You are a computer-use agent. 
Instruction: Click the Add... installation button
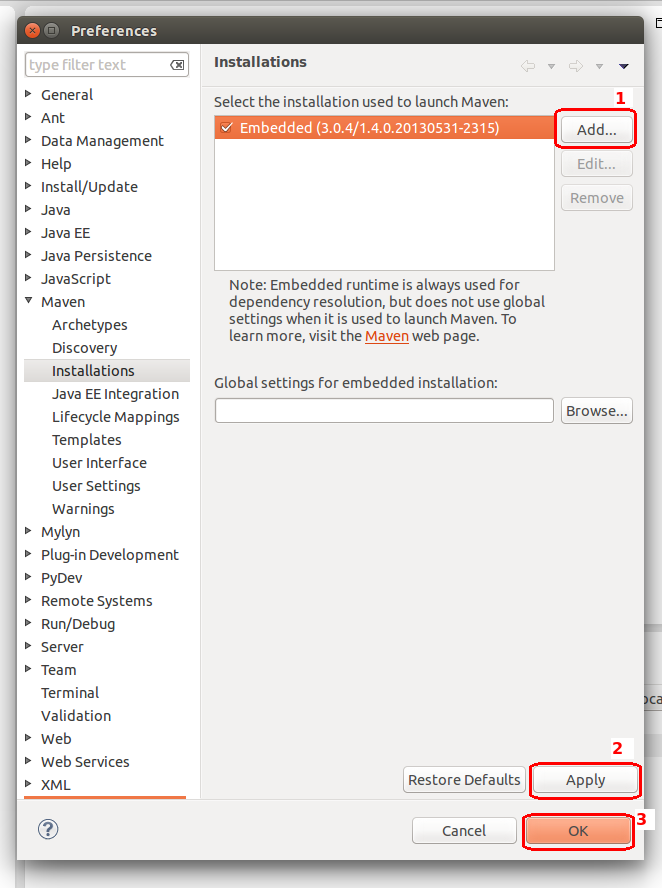597,129
